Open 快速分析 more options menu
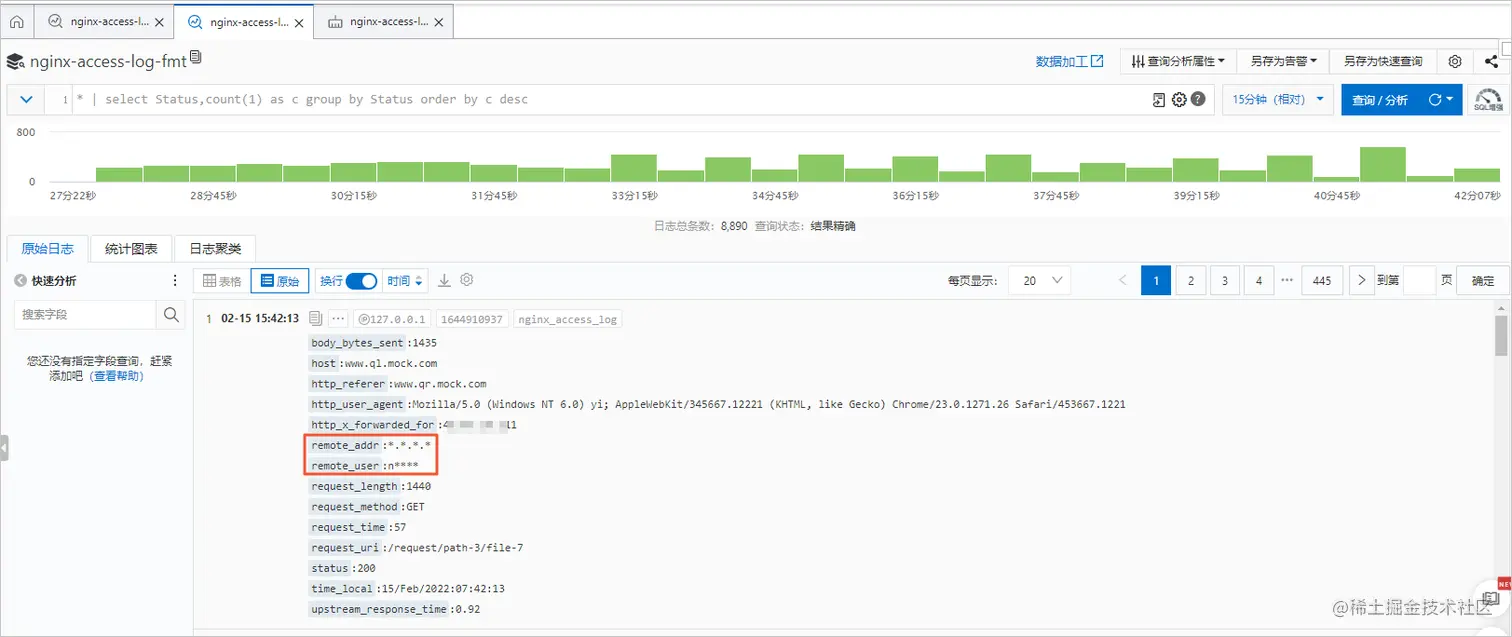 (175, 281)
